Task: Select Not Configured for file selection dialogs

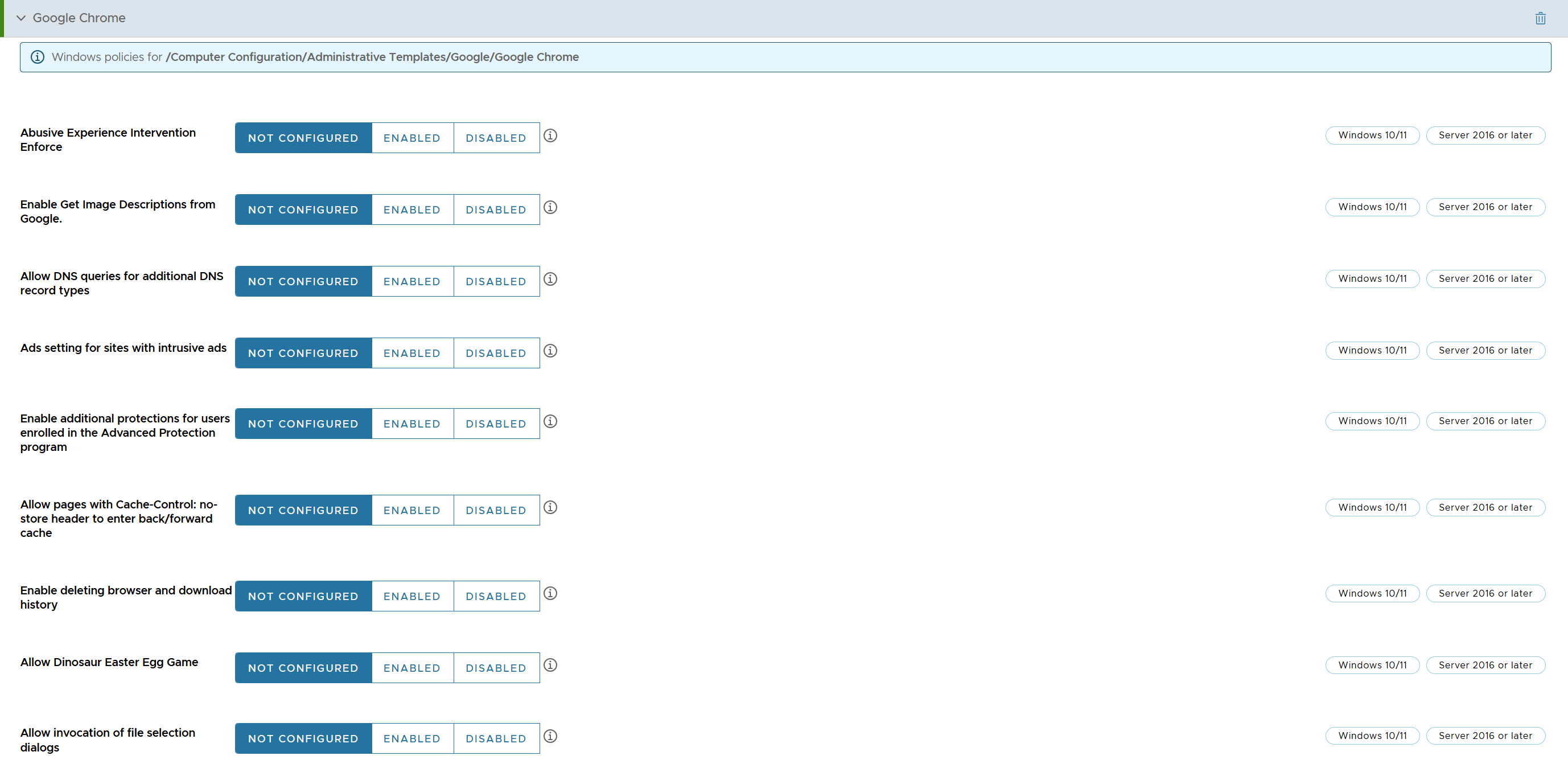Action: point(303,740)
